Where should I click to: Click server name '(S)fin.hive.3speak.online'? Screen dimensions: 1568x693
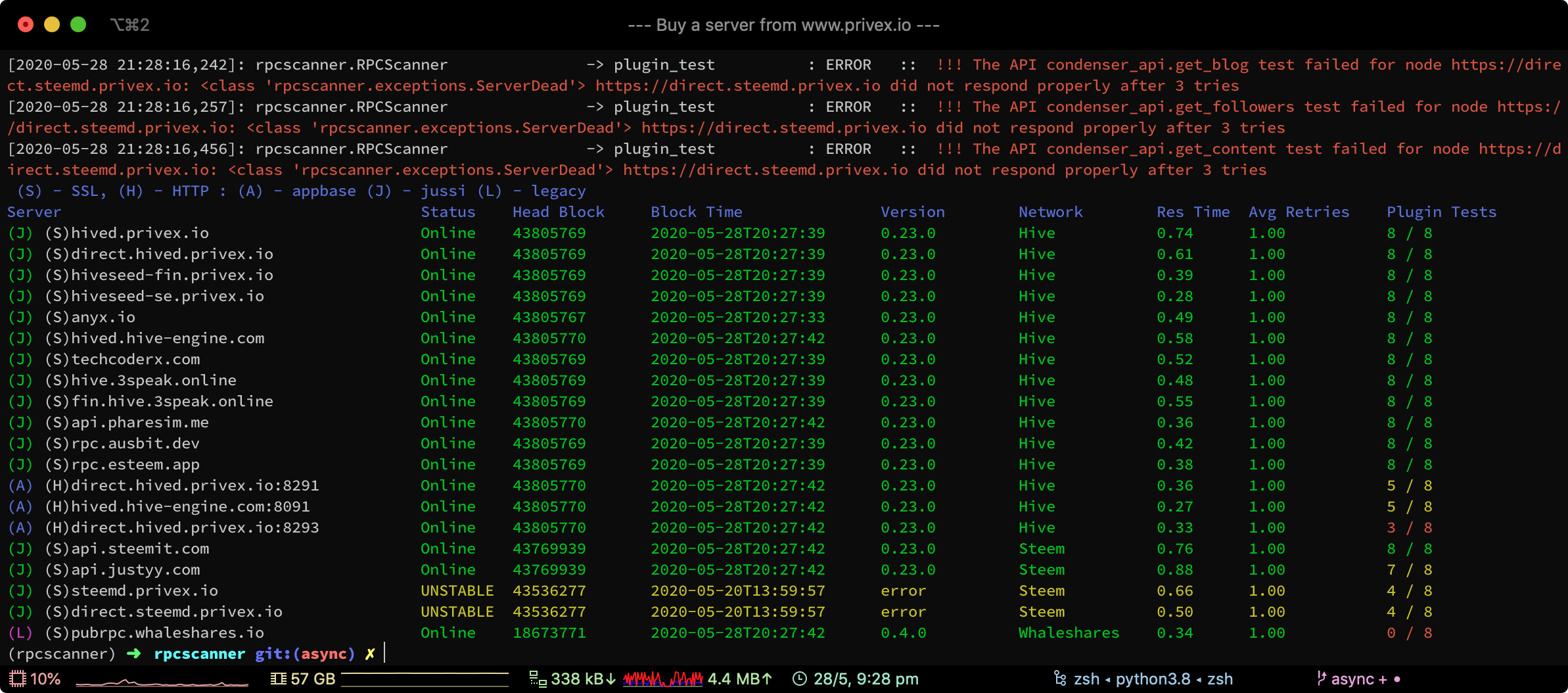tap(159, 401)
